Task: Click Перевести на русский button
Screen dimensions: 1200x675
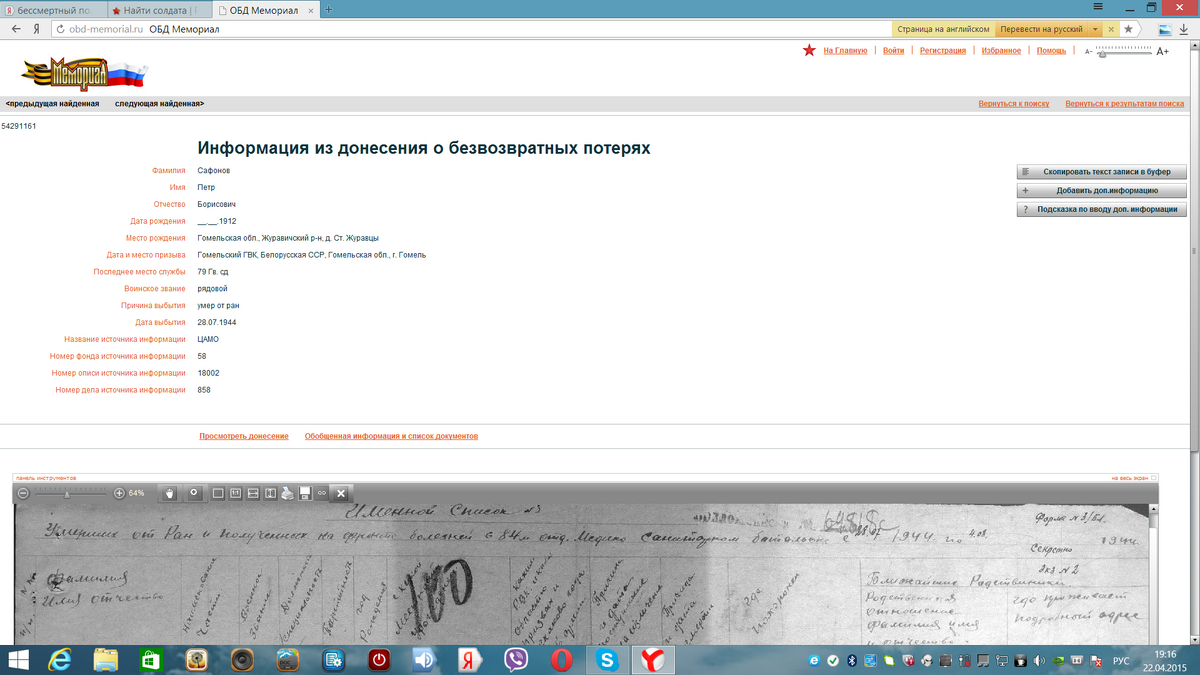Action: pos(1041,29)
